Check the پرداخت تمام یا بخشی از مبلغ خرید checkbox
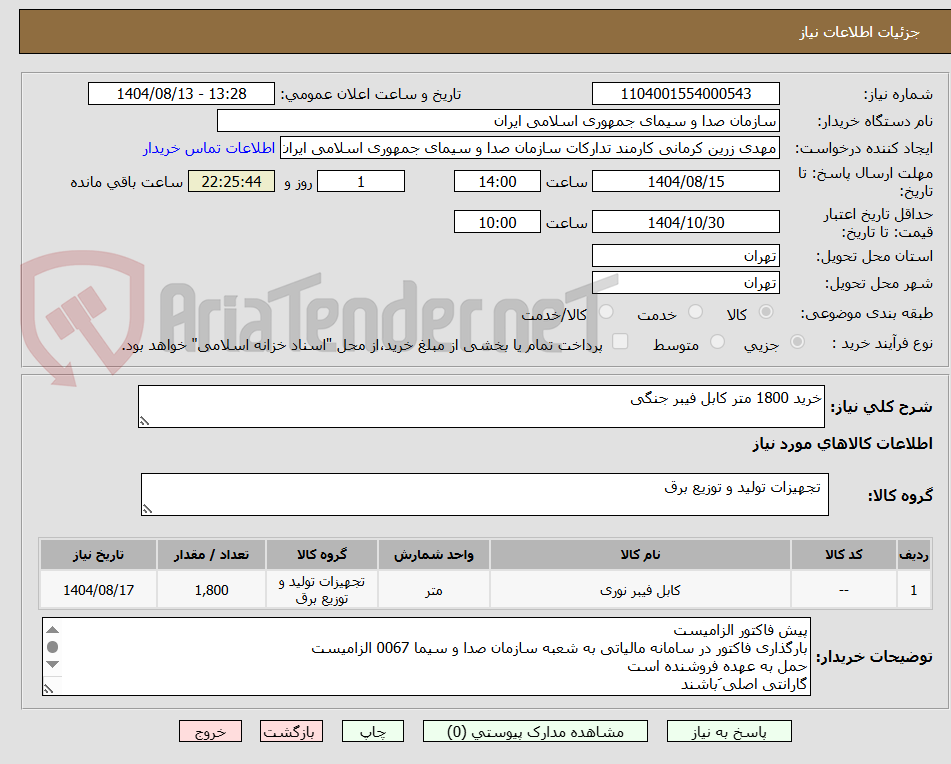The height and width of the screenshot is (764, 951). pyautogui.click(x=618, y=341)
